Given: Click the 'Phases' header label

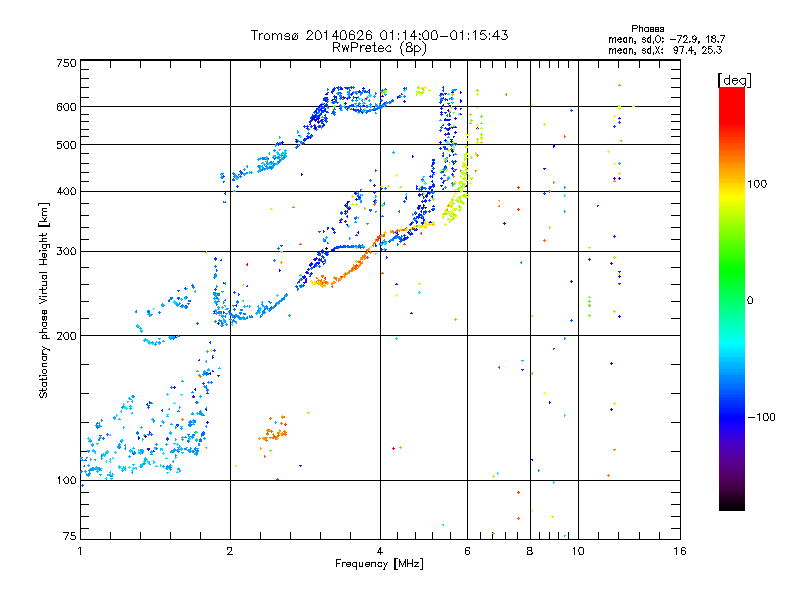Looking at the screenshot, I should pos(647,29).
